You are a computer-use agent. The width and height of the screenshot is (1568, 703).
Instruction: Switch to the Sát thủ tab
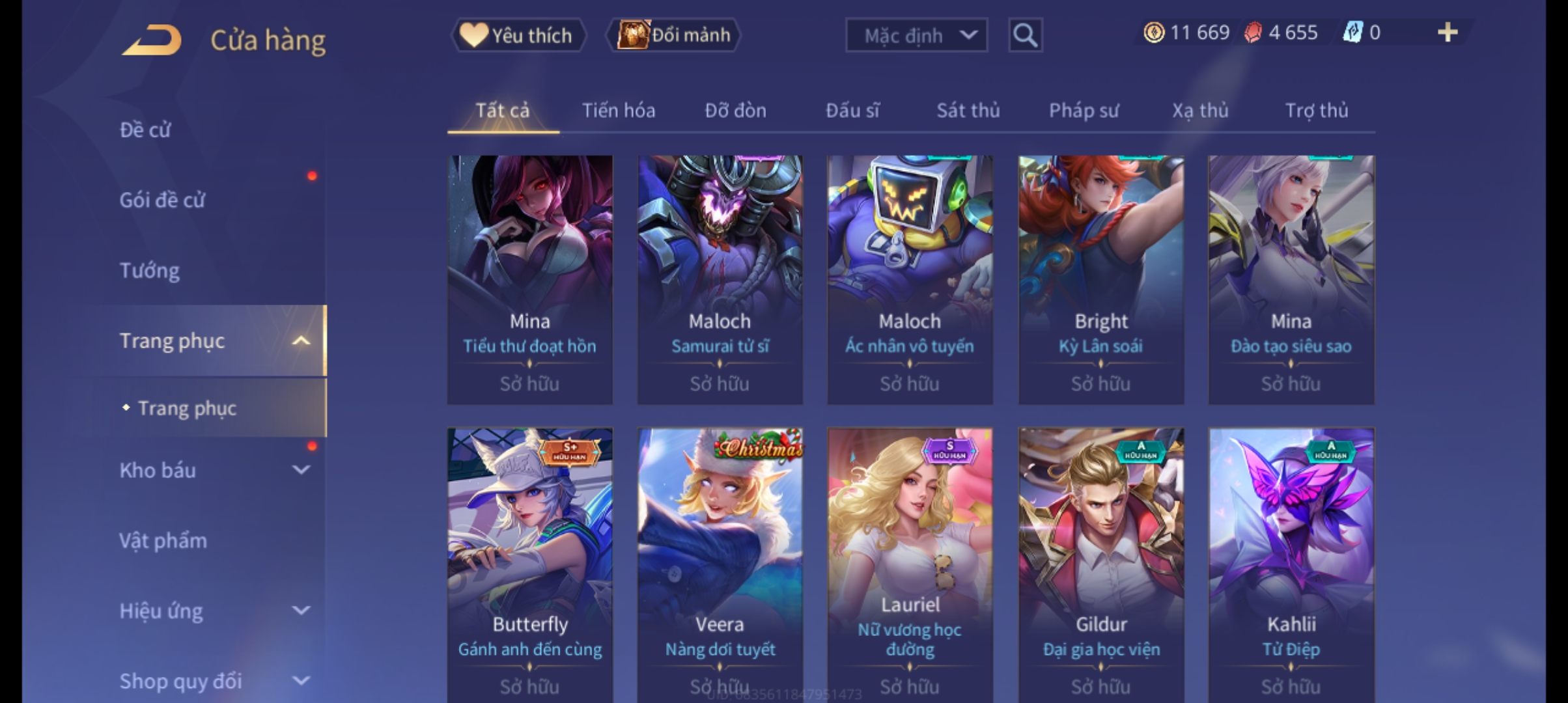pyautogui.click(x=968, y=111)
